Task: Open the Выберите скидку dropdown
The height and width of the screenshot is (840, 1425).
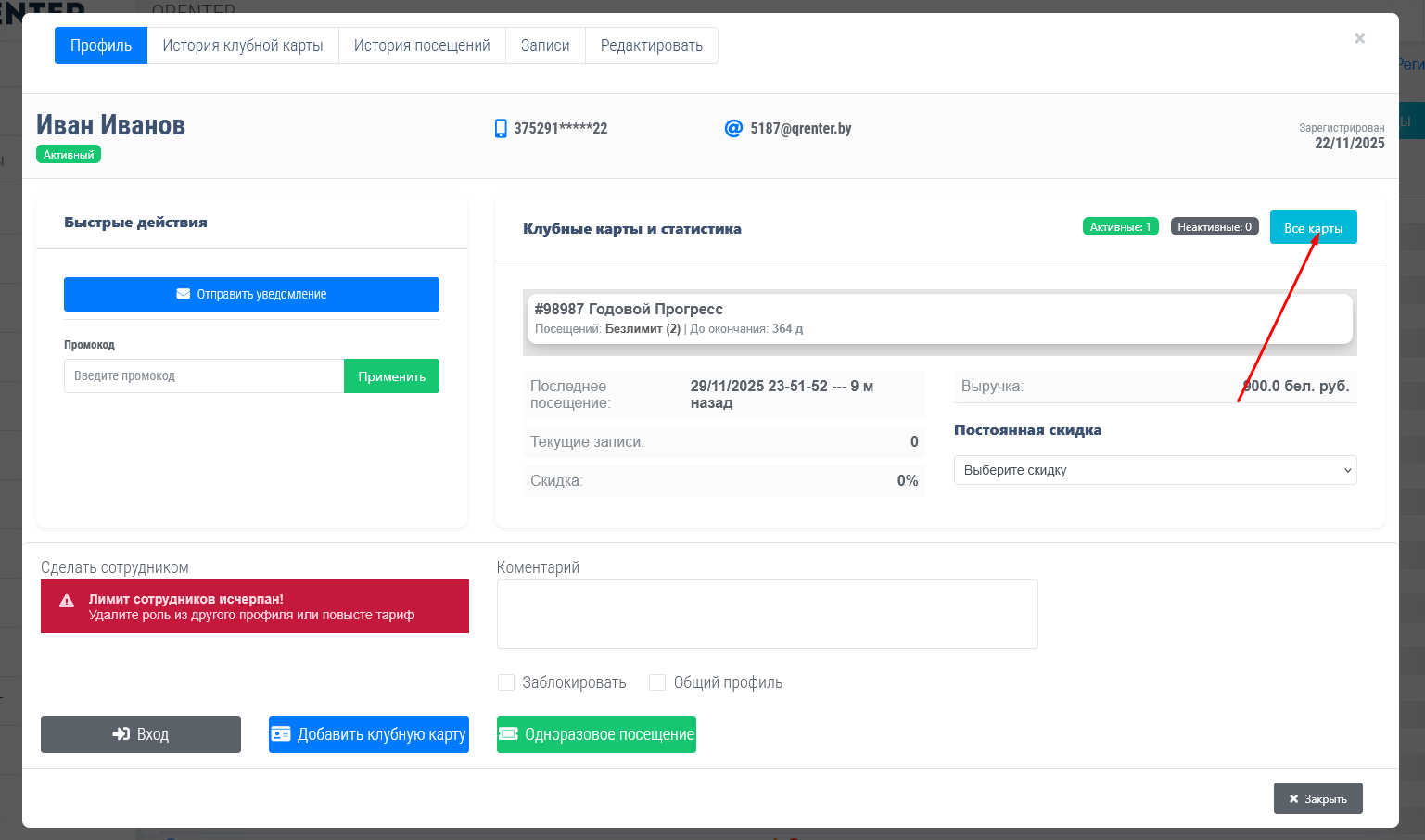Action: tap(1154, 470)
